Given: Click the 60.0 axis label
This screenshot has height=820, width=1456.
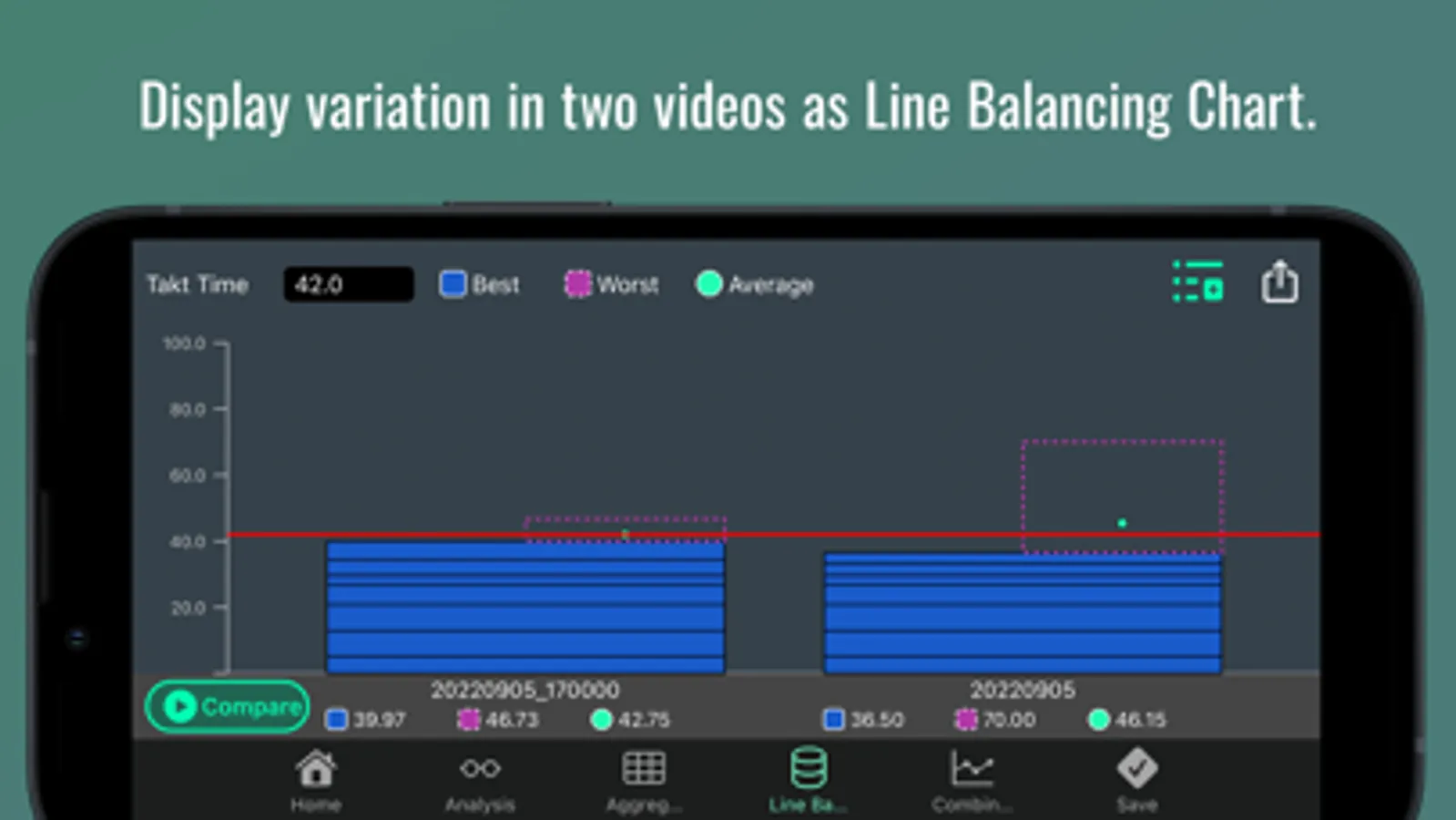Looking at the screenshot, I should click(188, 476).
